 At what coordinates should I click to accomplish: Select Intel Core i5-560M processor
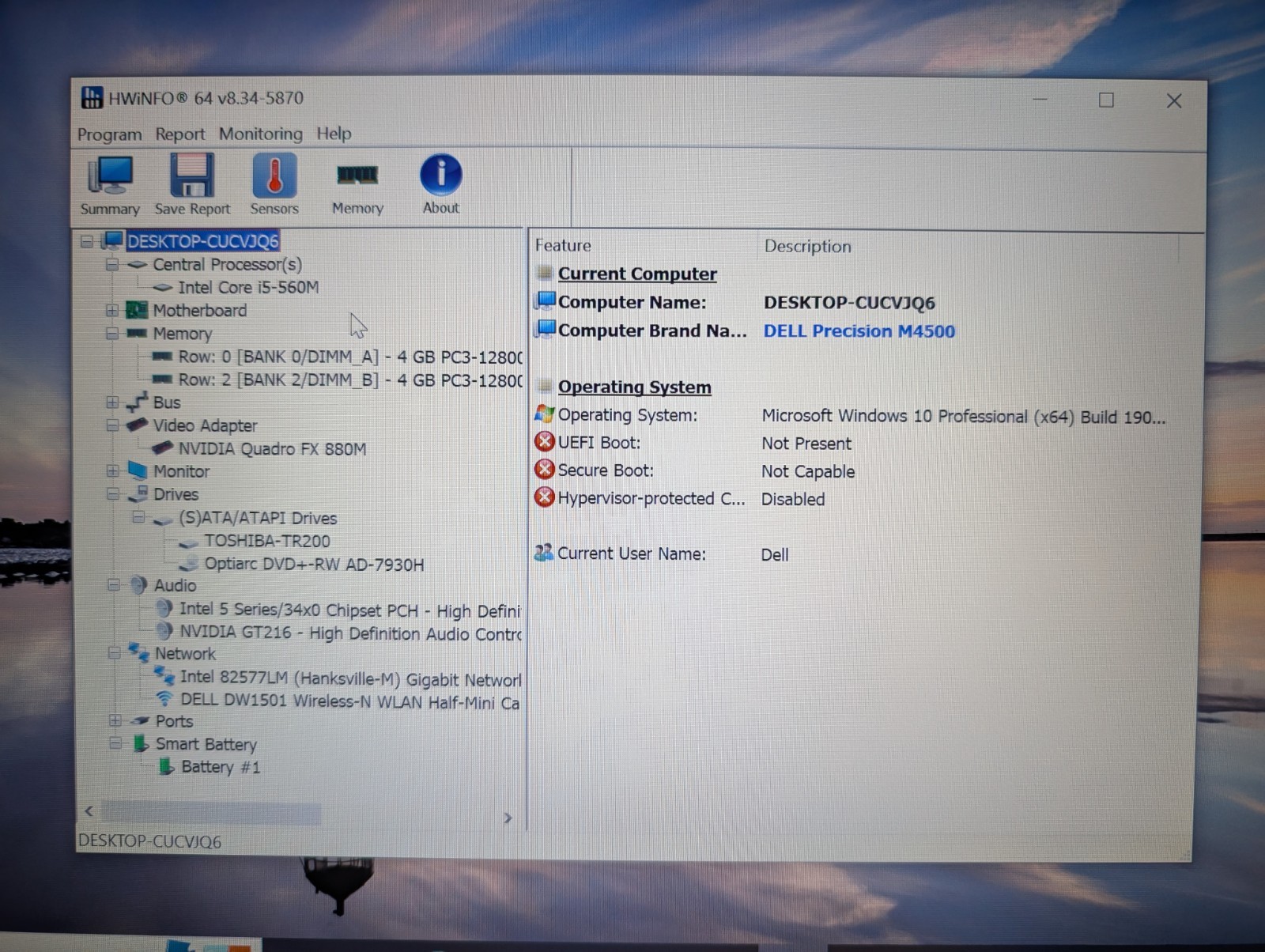click(x=248, y=287)
